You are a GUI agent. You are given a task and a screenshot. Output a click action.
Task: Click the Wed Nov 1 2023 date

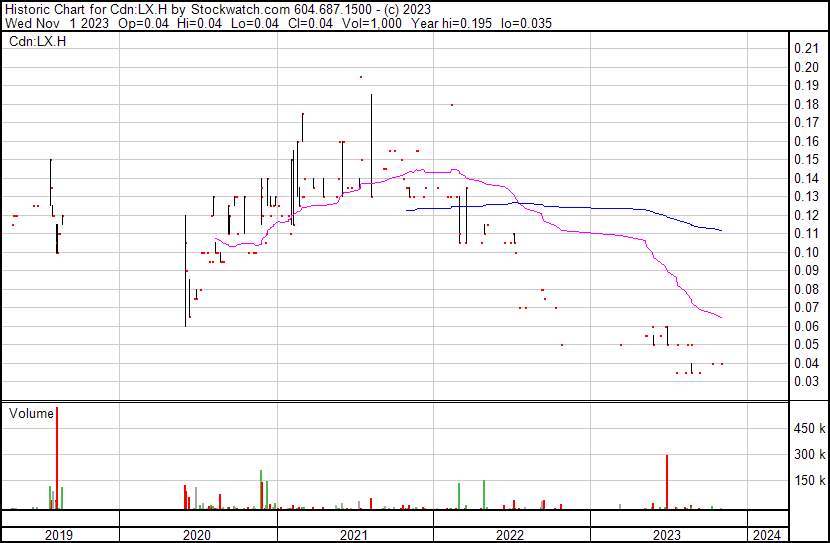(57, 23)
